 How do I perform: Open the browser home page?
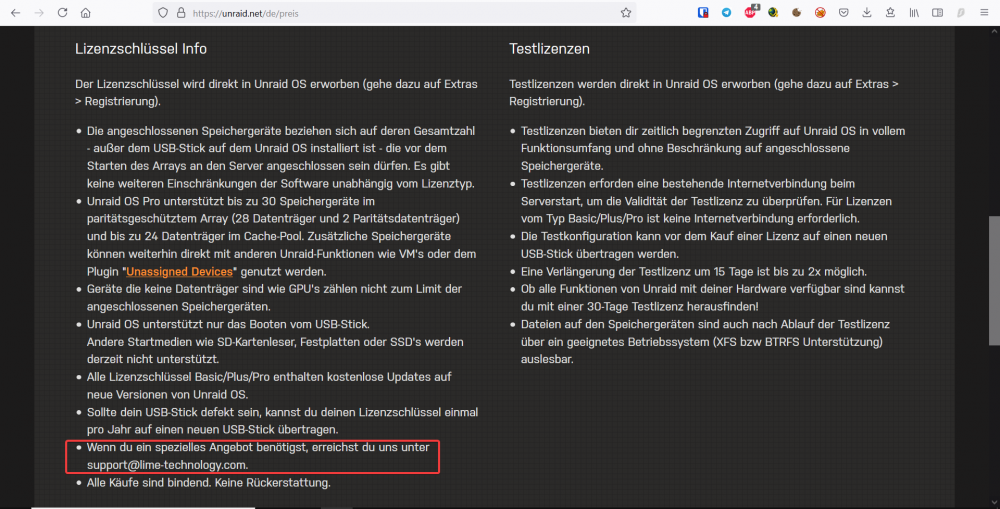[x=85, y=13]
